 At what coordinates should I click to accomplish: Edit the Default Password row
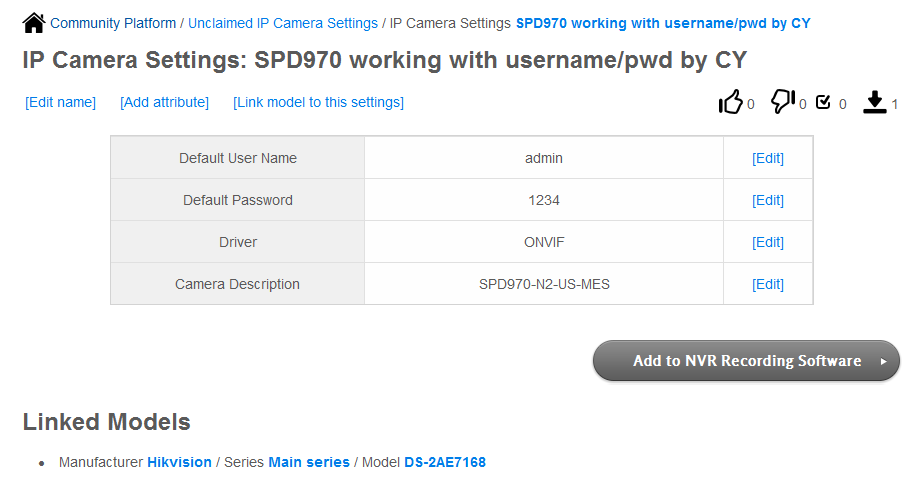(767, 200)
